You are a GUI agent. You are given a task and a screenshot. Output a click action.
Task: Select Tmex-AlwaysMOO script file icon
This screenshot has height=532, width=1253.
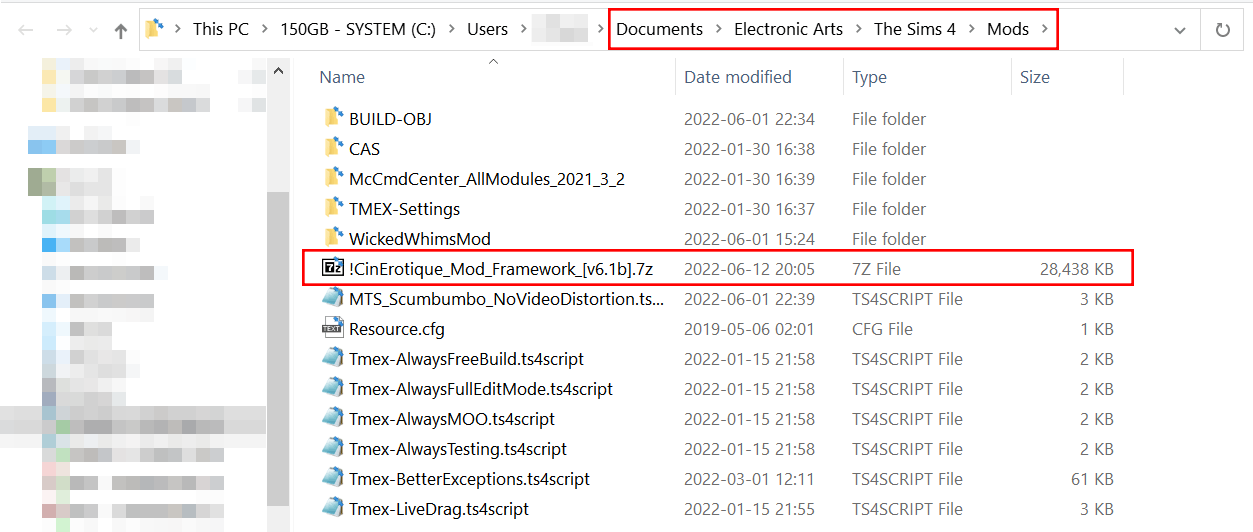point(333,418)
